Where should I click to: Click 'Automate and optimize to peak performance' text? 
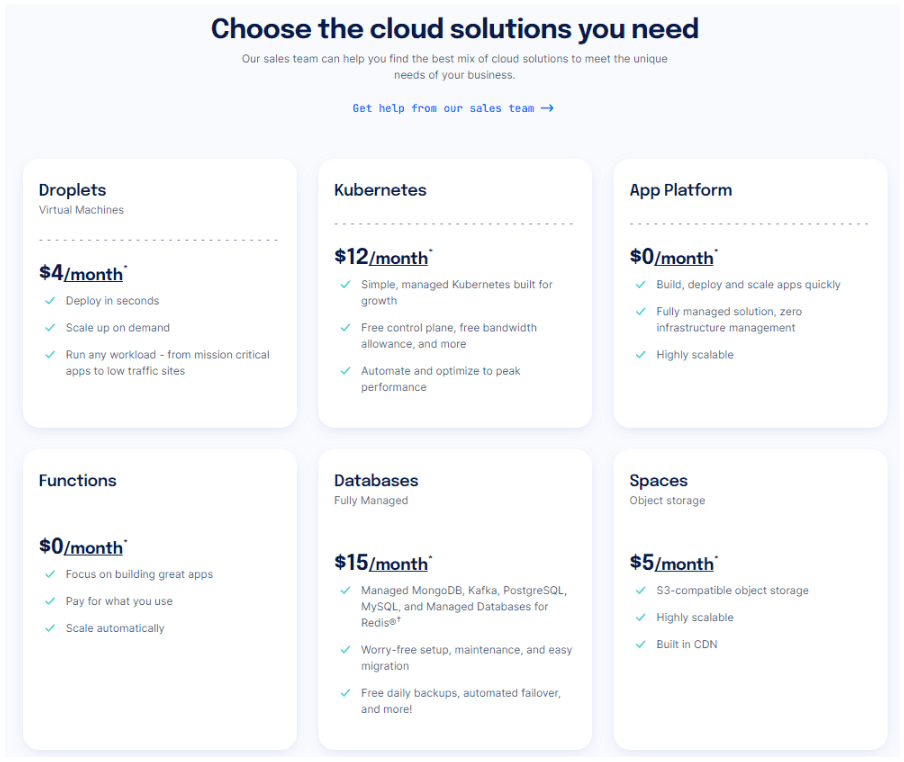point(440,379)
